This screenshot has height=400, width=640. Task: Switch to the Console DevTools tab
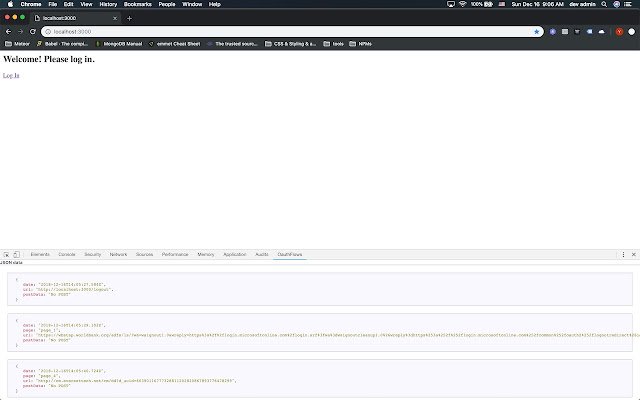[x=67, y=254]
